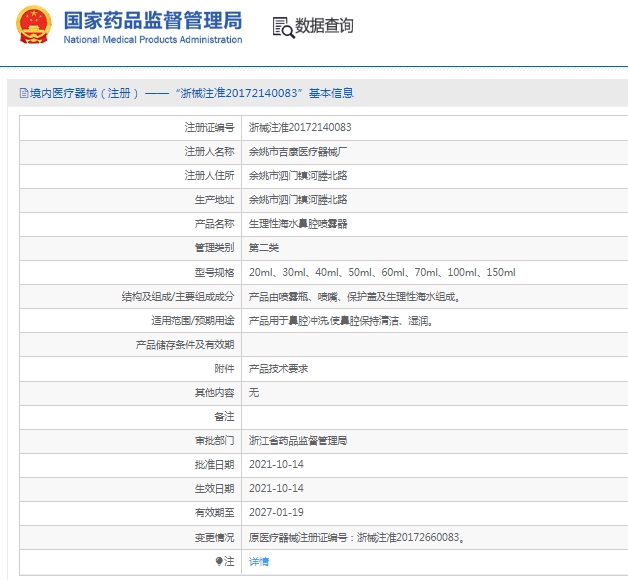Select 余姚市吉康医疗器械厂 value
The height and width of the screenshot is (580, 628).
[298, 152]
